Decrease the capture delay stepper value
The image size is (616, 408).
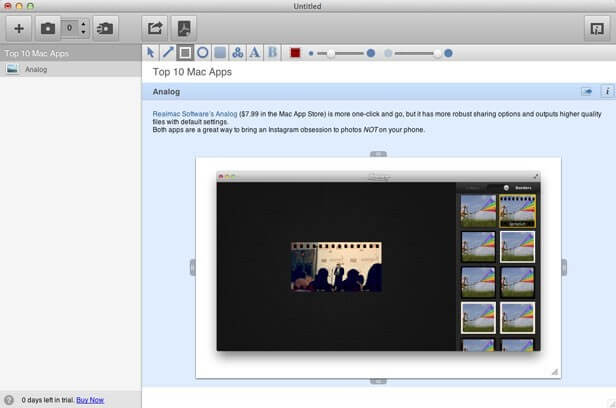coord(83,32)
